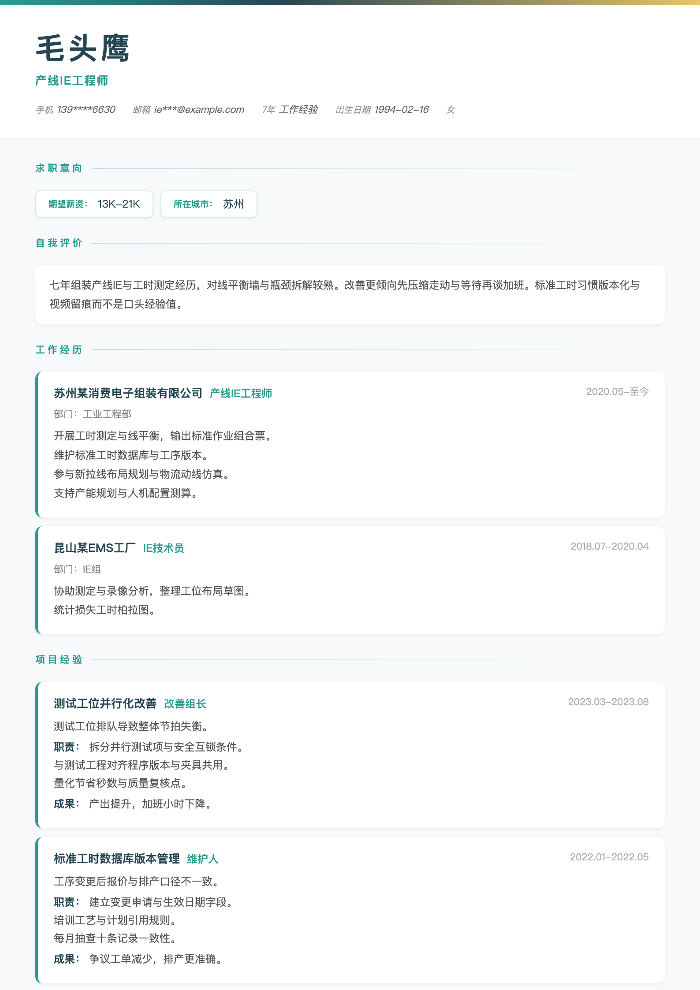
Task: Click the date range 2023.03-2023.08
Action: 608,702
